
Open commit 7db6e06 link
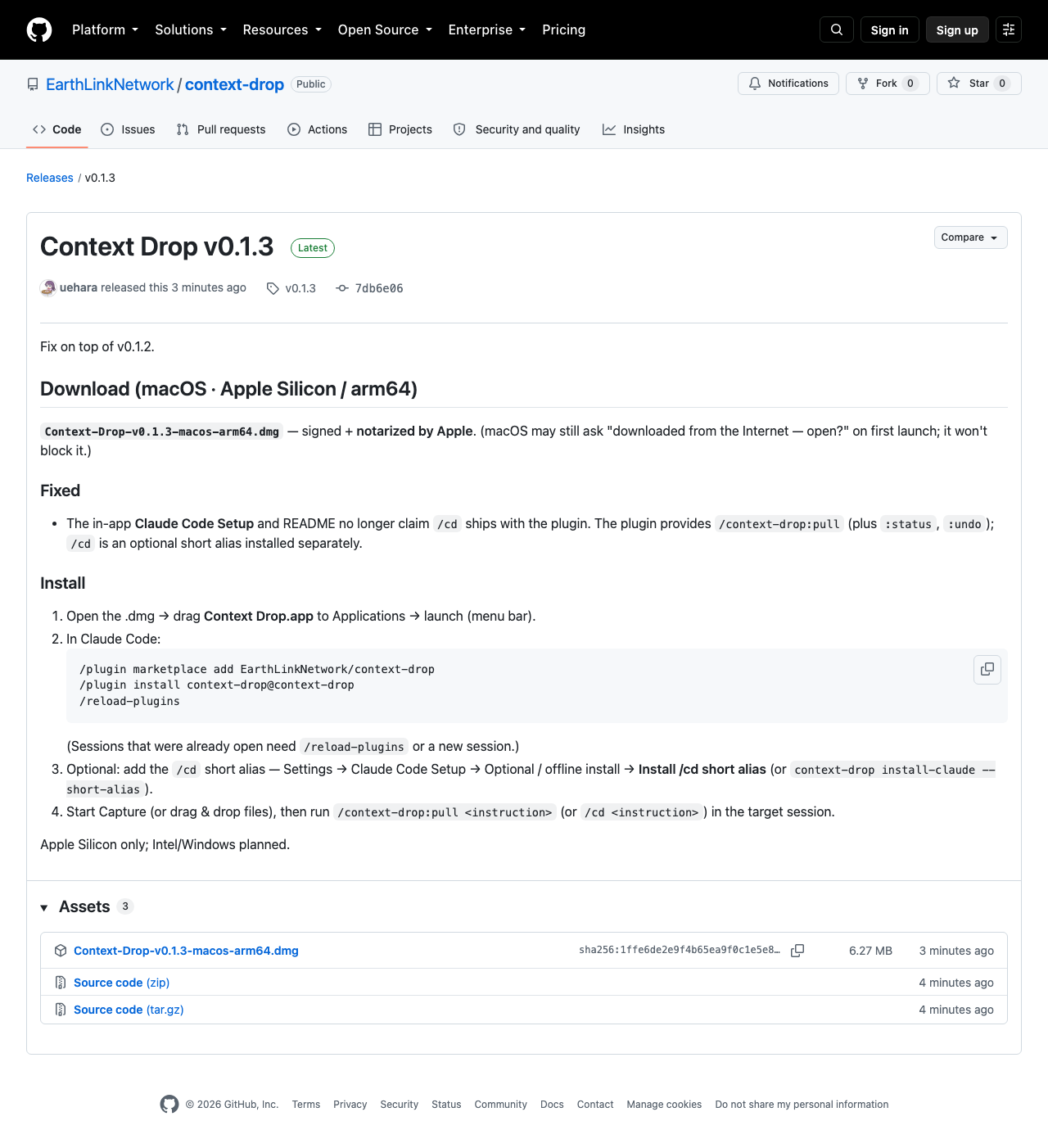[379, 288]
